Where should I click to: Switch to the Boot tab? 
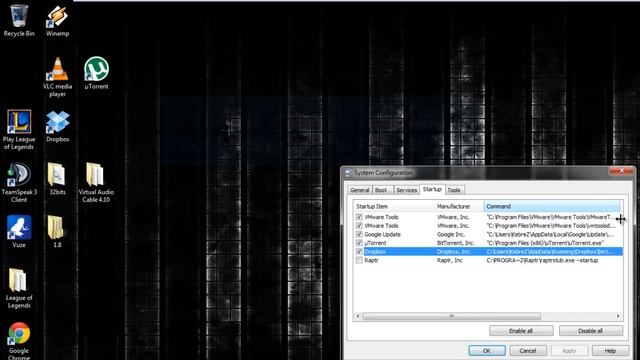point(381,190)
